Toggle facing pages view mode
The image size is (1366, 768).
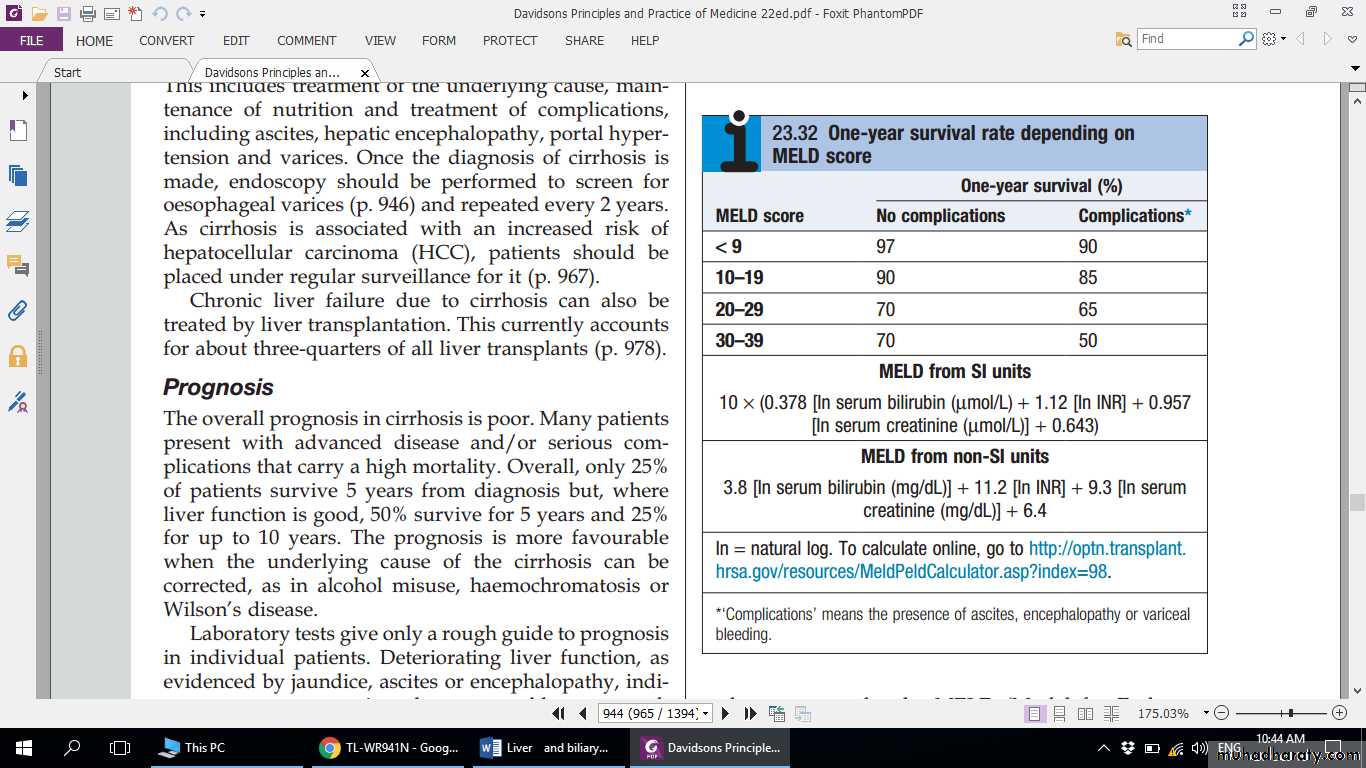click(x=1085, y=713)
